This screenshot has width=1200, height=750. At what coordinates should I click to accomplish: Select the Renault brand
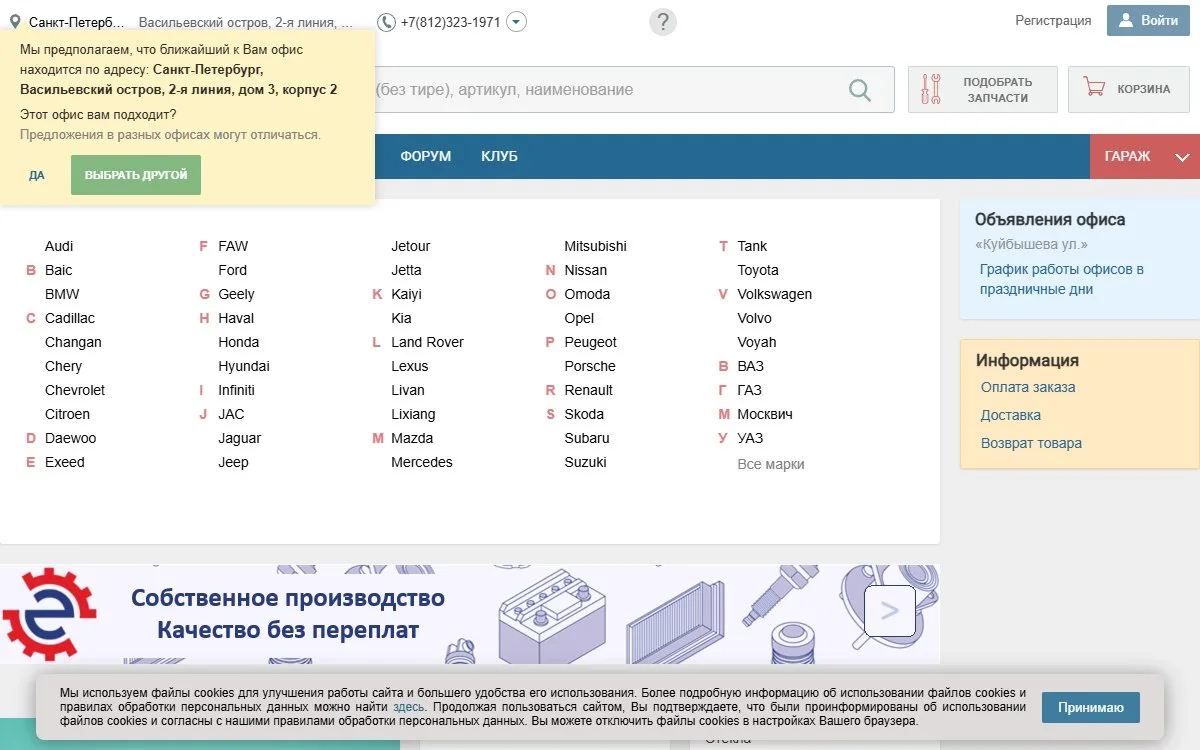[589, 390]
